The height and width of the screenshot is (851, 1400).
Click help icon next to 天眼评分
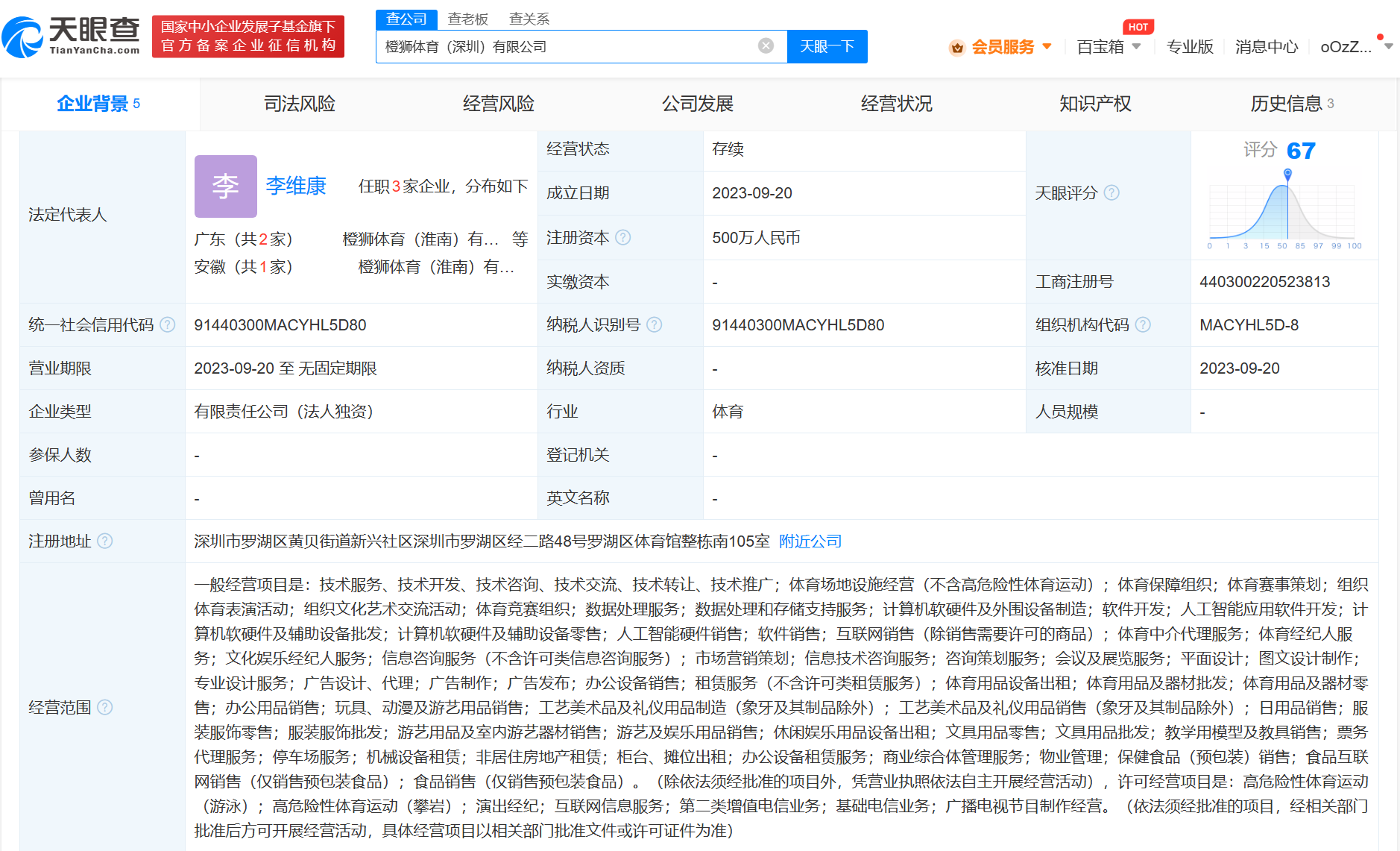click(1112, 193)
